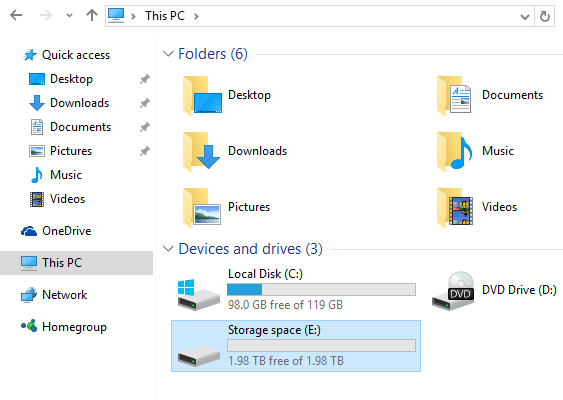Collapse the Devices and drives section
This screenshot has width=563, height=400.
coord(168,248)
